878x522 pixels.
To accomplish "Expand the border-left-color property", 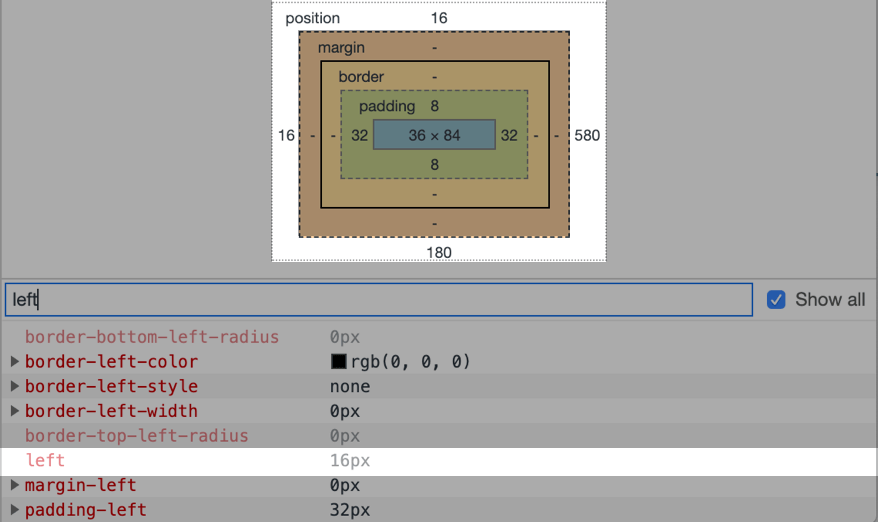I will tap(15, 361).
